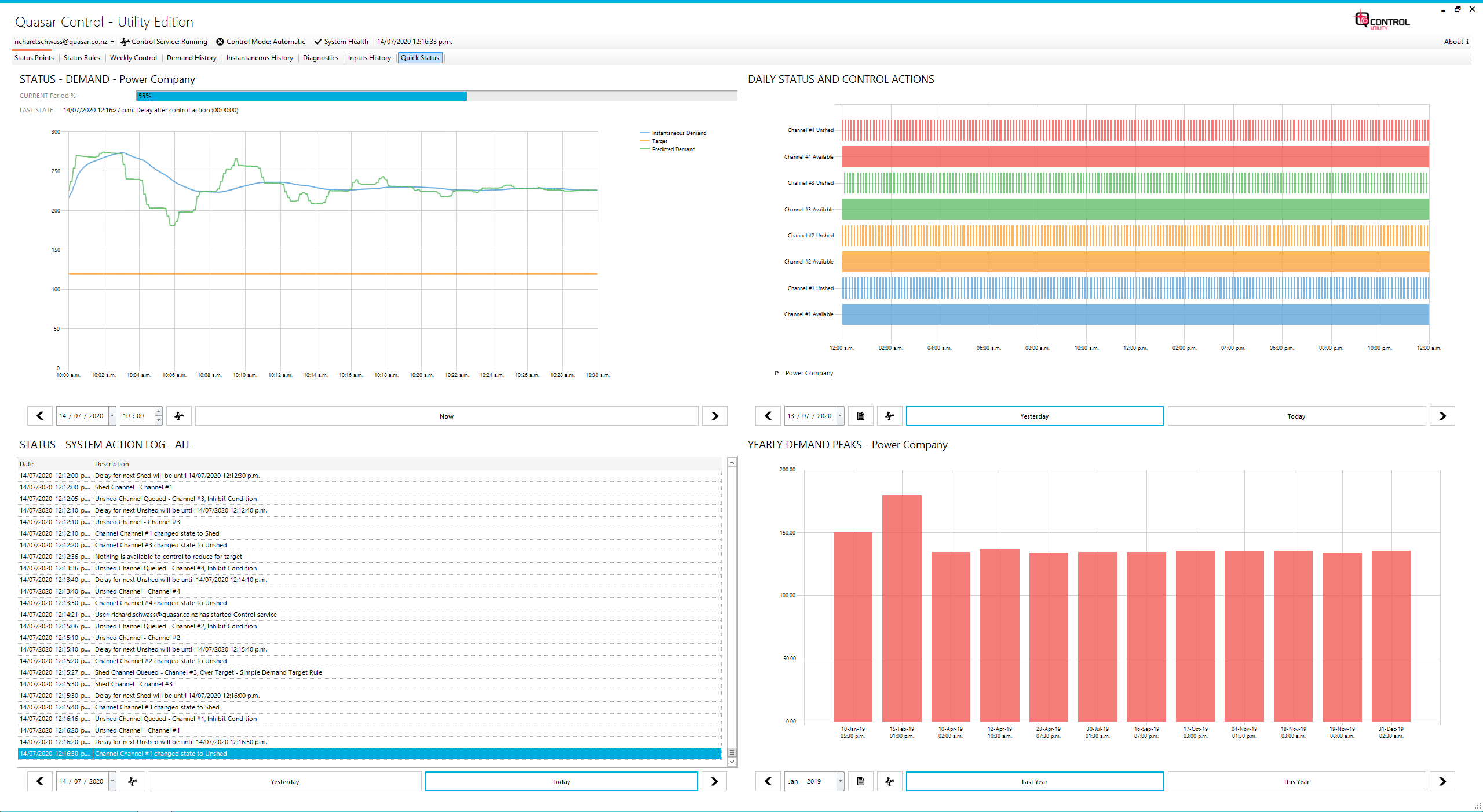Open date picker dropdown for demand chart
Image resolution: width=1483 pixels, height=812 pixels.
[x=112, y=416]
